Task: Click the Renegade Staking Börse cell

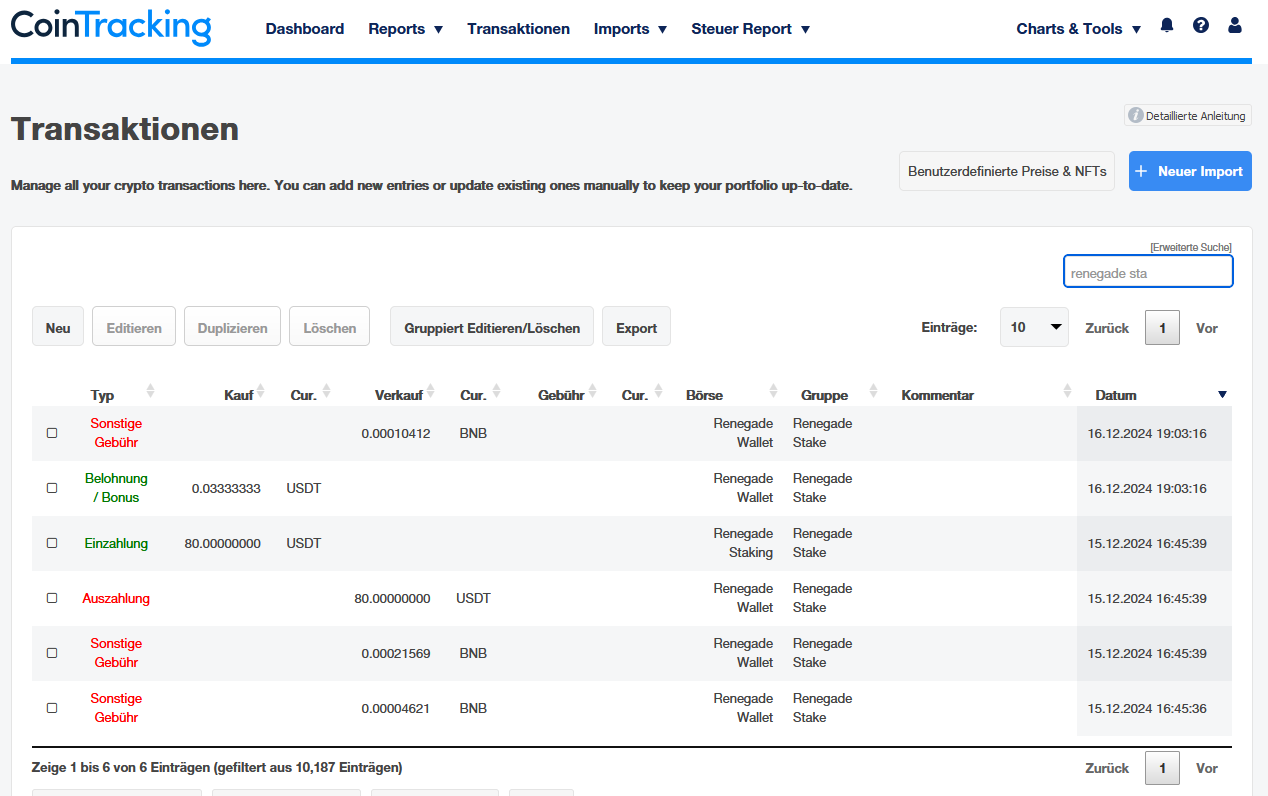Action: (743, 543)
